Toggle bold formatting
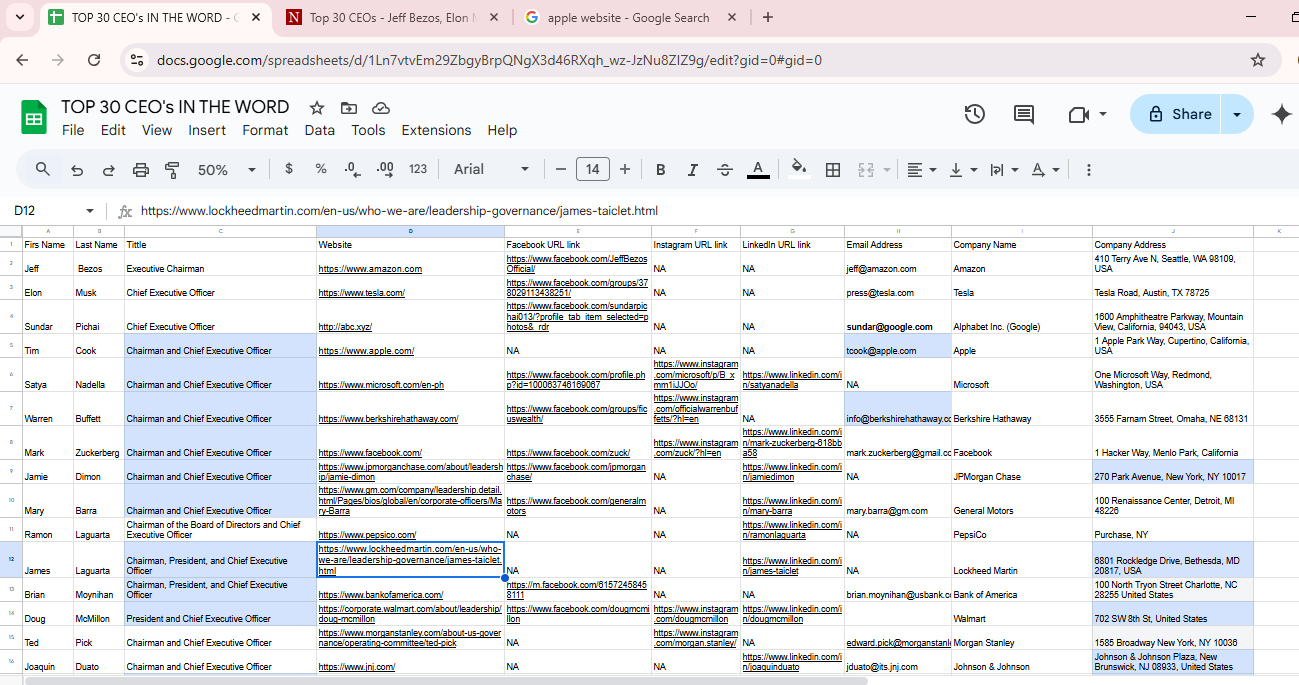1299x685 pixels. (x=661, y=169)
